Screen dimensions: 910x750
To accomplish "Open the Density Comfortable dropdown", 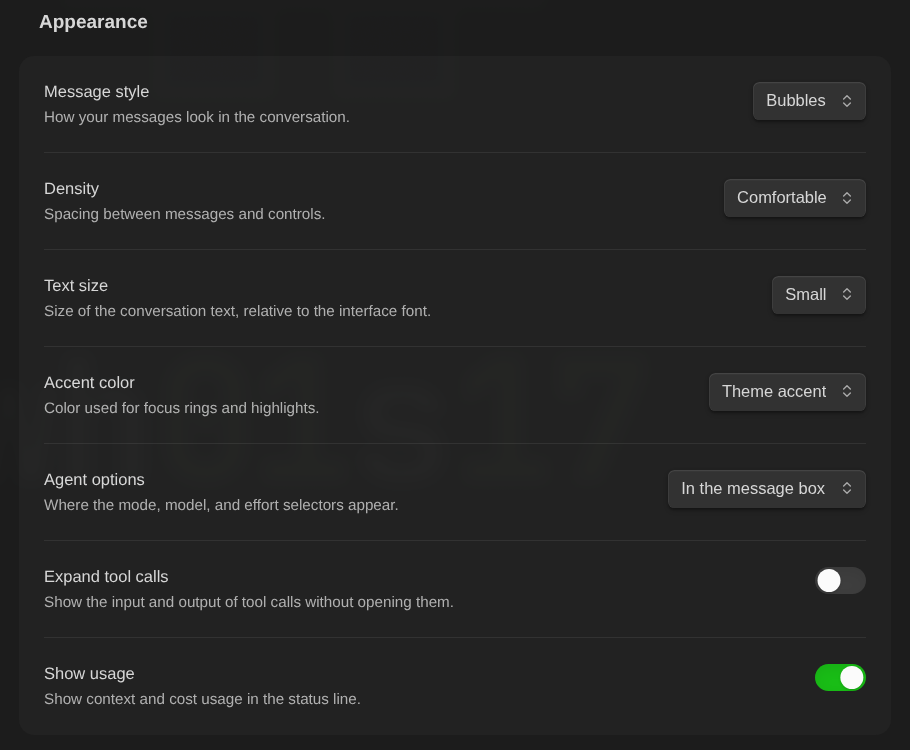I will pos(795,198).
